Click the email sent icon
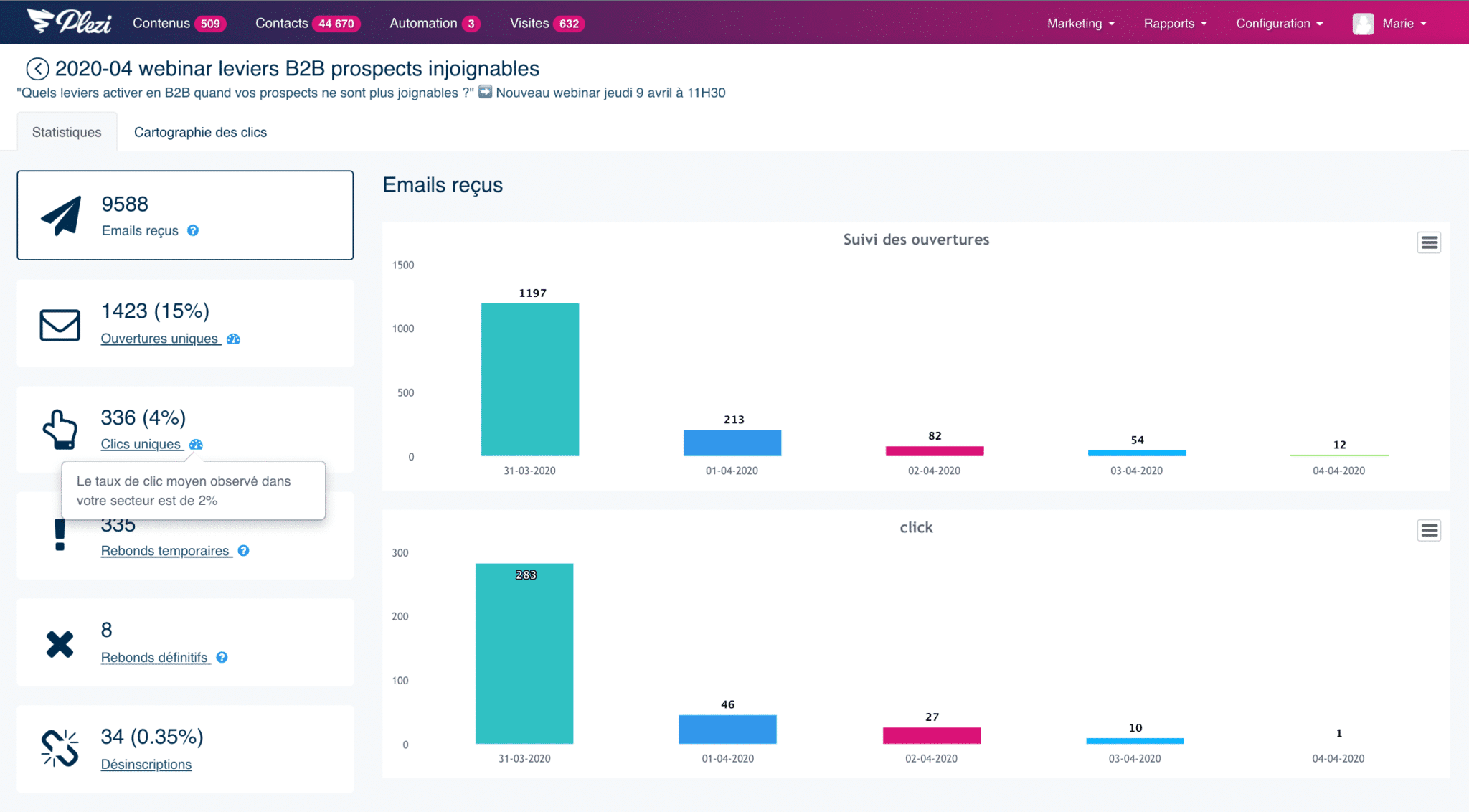Viewport: 1469px width, 812px height. (60, 214)
